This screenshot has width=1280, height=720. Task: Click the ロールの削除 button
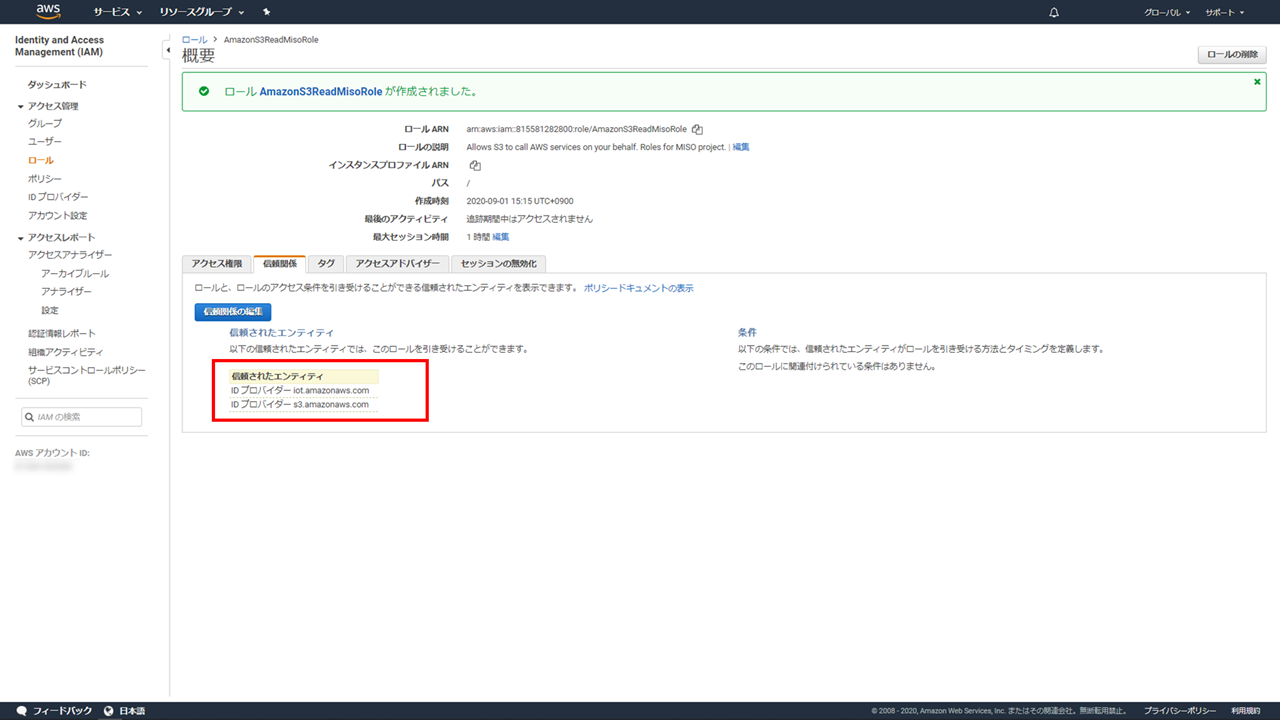point(1232,55)
